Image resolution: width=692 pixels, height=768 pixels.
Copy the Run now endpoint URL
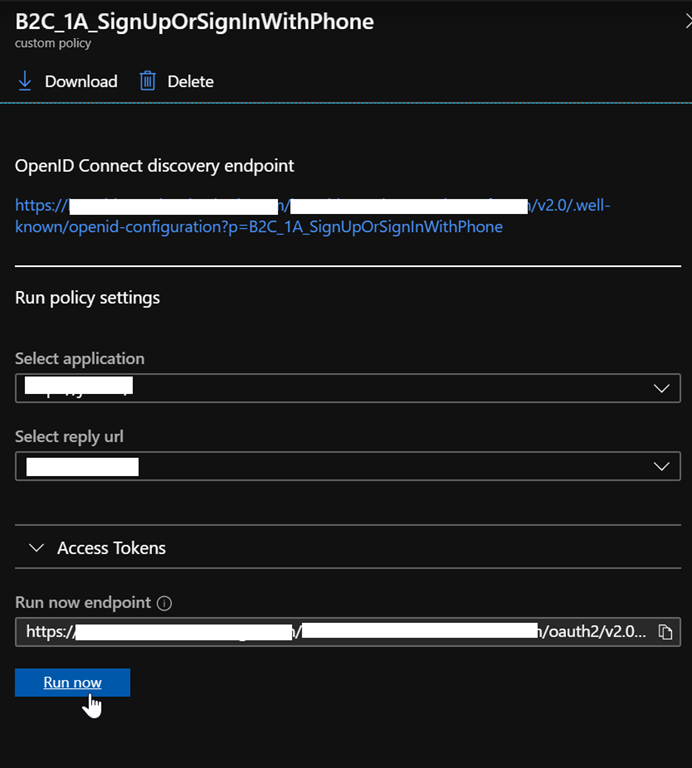point(665,632)
